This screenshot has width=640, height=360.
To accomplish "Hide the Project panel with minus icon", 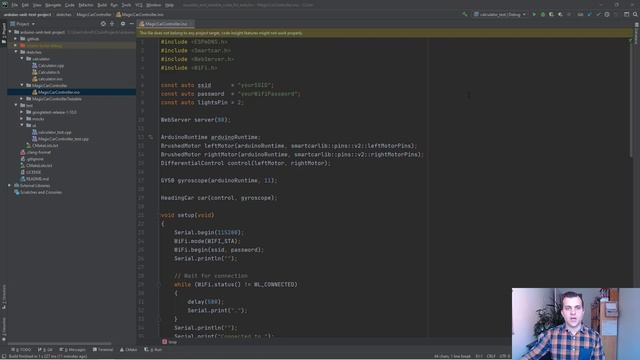I will click(x=131, y=24).
